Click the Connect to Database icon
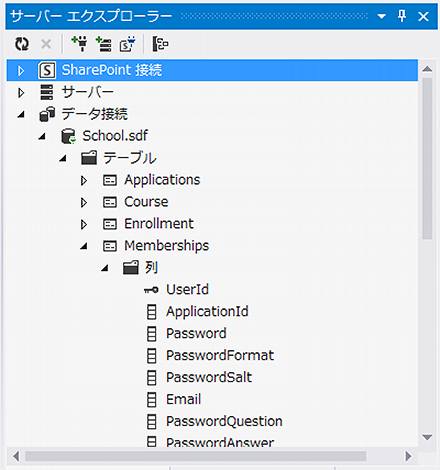Image resolution: width=440 pixels, height=470 pixels. click(79, 44)
